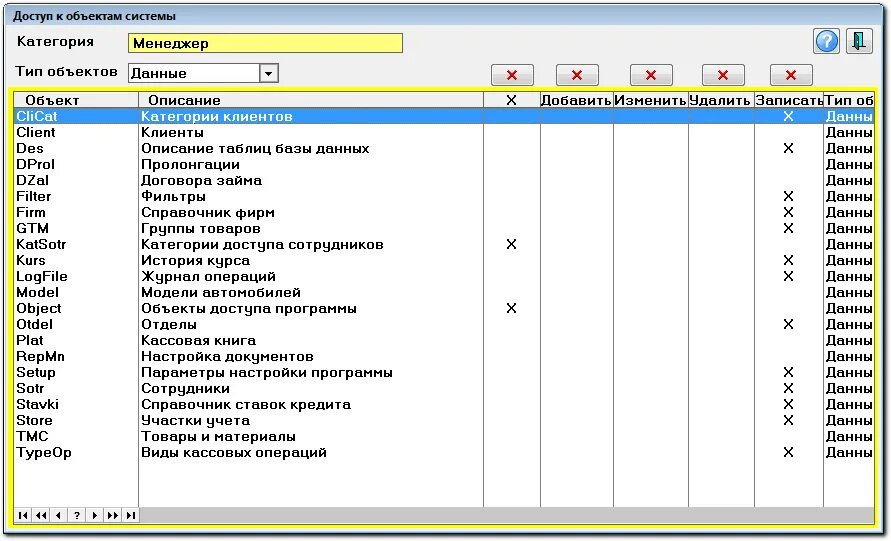Click the Записать column header
Image resolution: width=891 pixels, height=541 pixels.
point(789,101)
